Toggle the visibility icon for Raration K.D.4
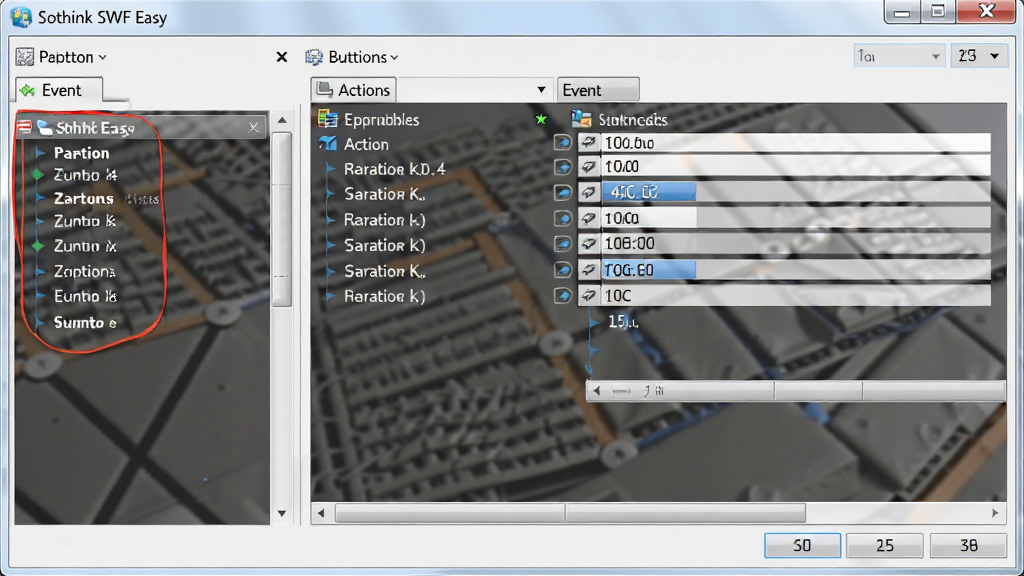 (x=562, y=167)
